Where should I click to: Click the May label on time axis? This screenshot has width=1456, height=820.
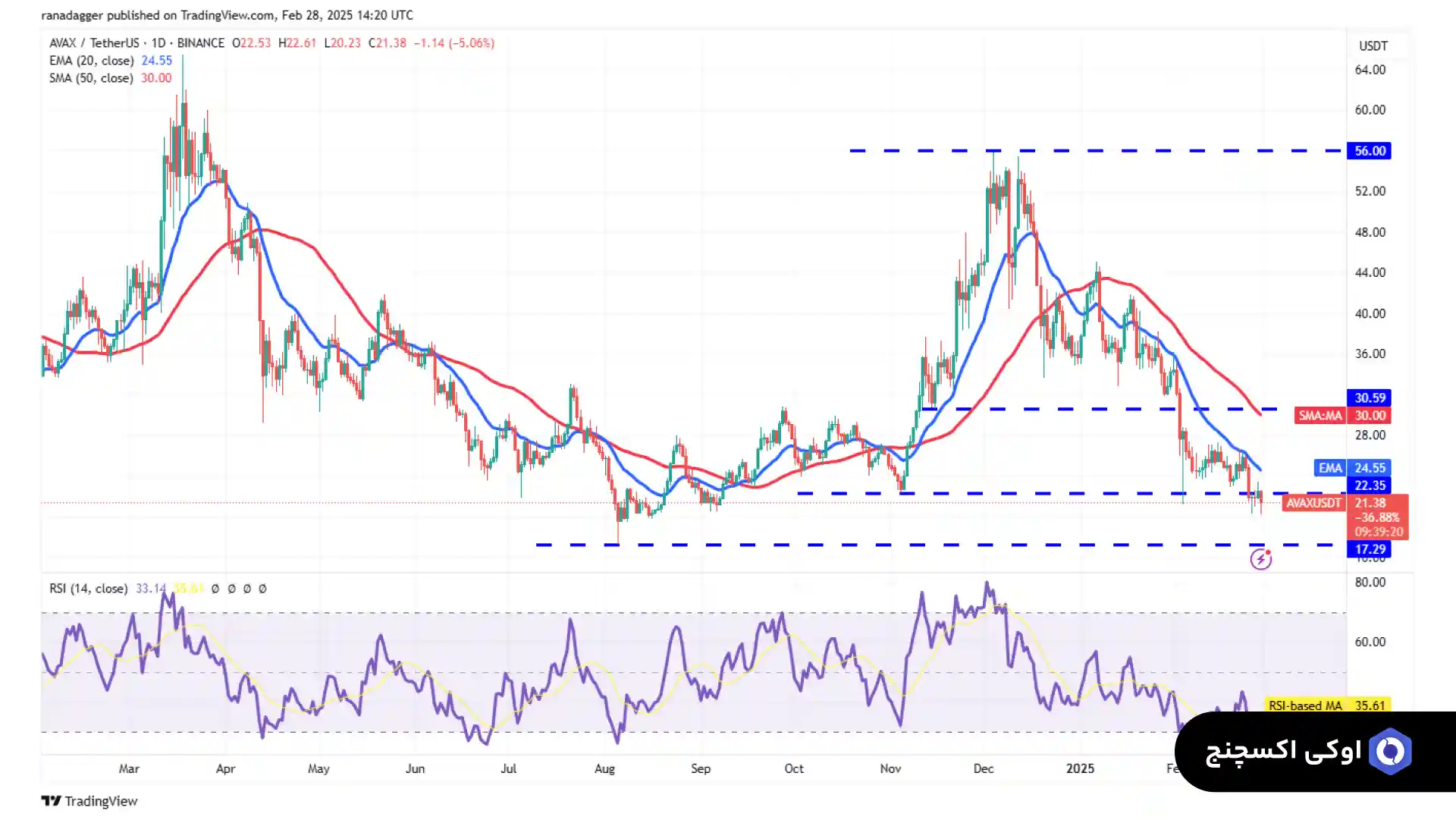coord(318,768)
